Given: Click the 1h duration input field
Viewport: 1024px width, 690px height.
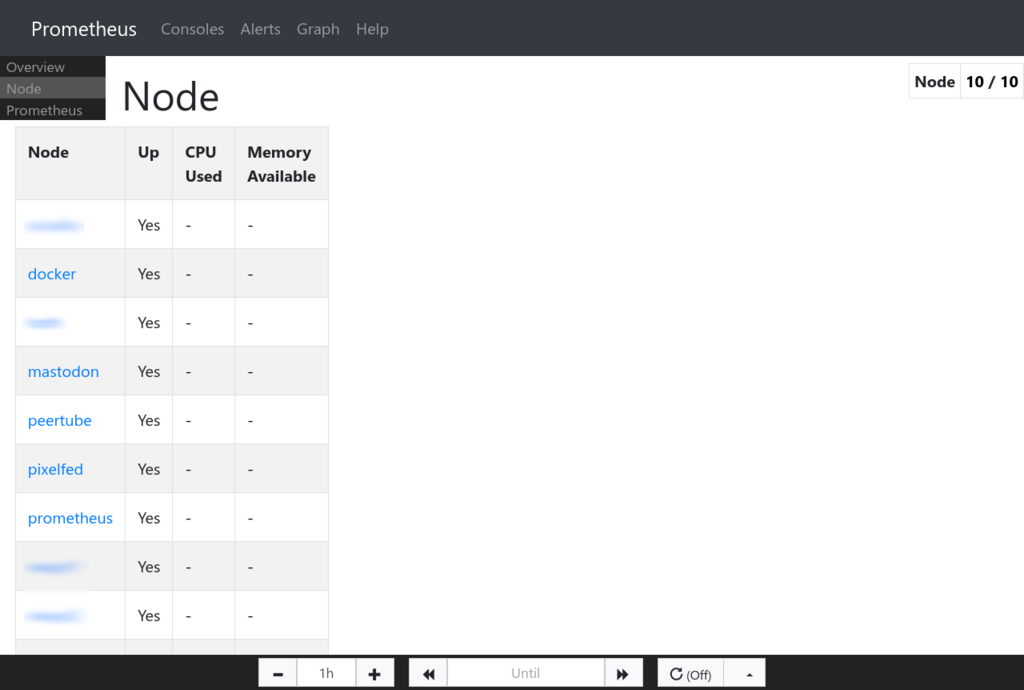Looking at the screenshot, I should point(327,673).
